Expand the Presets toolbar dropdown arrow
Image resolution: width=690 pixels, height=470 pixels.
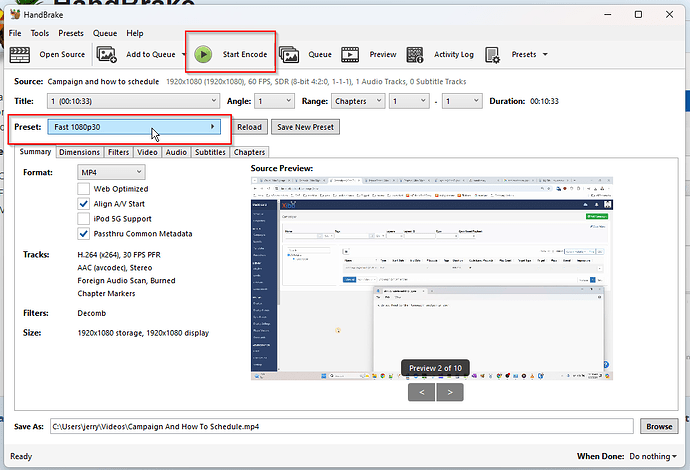click(x=545, y=55)
